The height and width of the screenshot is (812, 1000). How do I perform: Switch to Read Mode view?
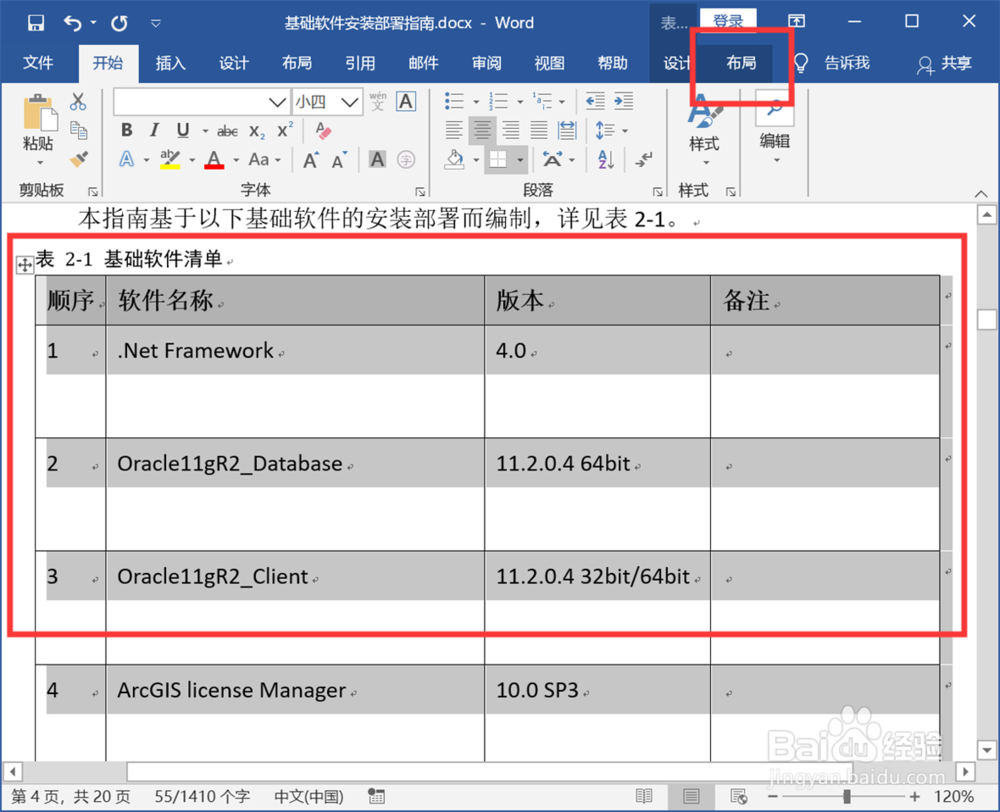(x=644, y=796)
